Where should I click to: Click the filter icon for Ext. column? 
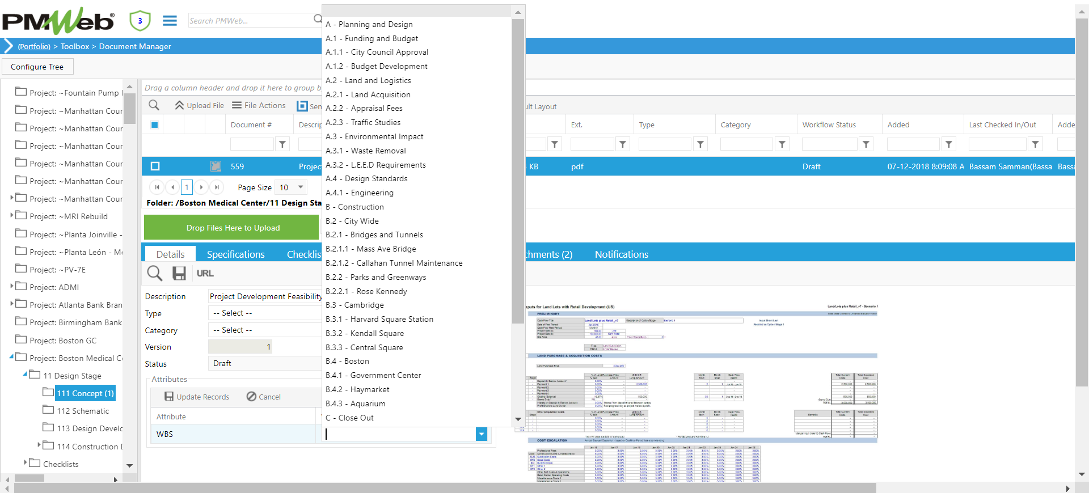coord(622,144)
